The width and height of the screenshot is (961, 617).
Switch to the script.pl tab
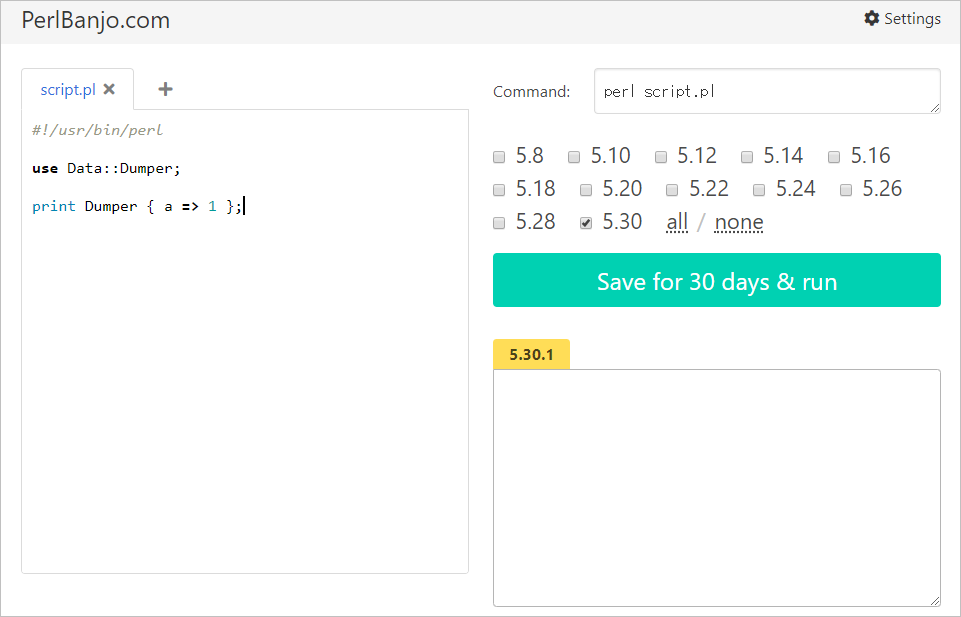point(68,89)
